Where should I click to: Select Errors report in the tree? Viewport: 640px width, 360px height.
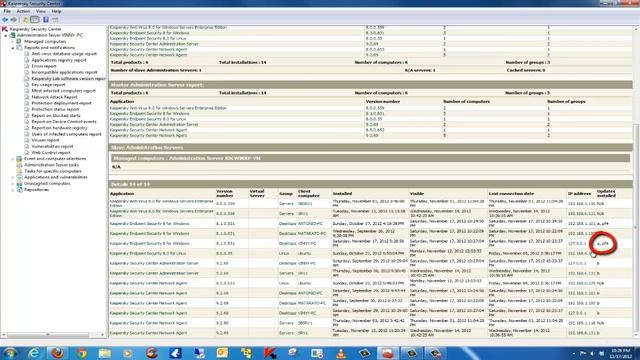point(44,66)
